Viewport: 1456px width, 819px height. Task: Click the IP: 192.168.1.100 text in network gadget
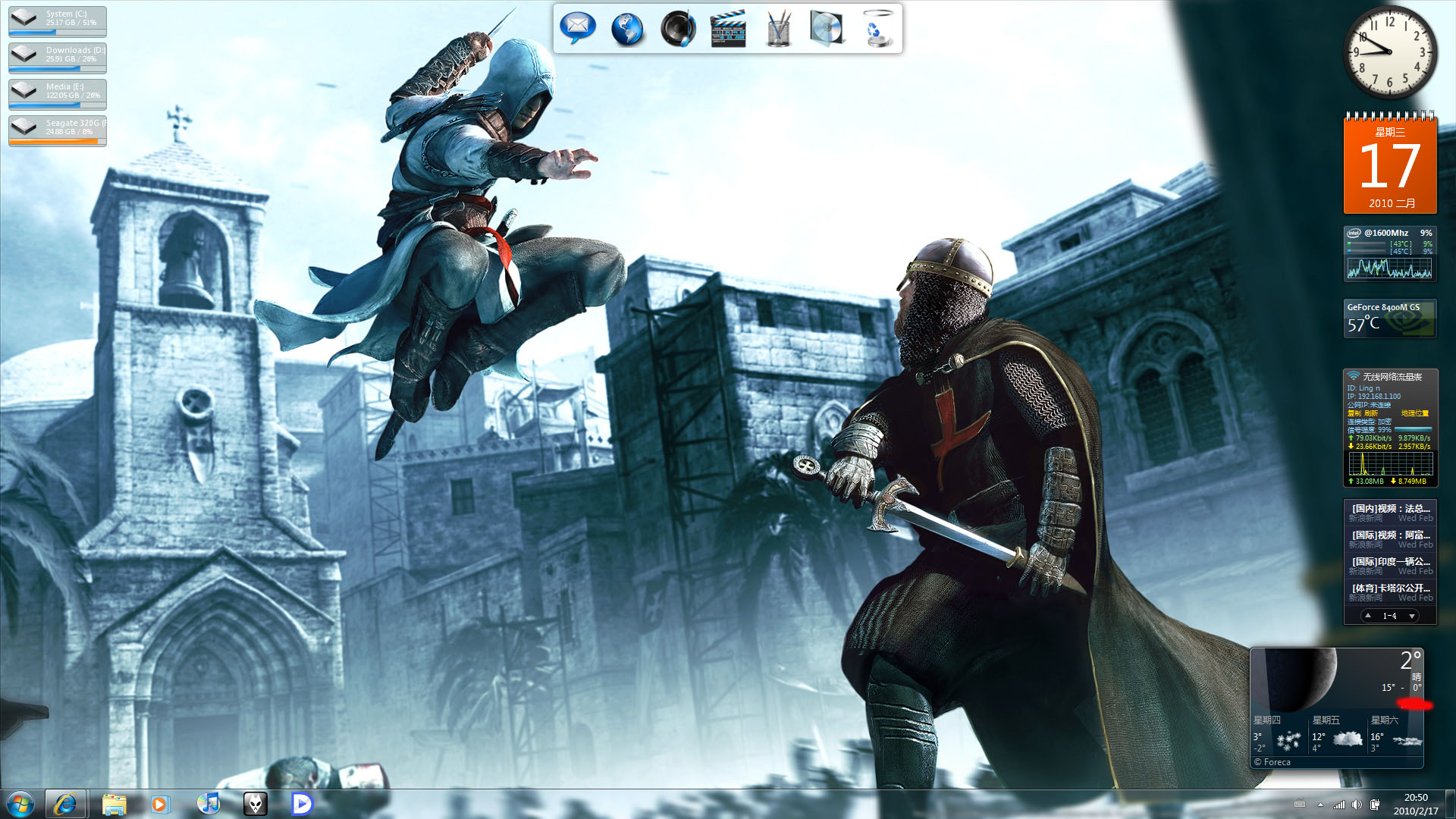(x=1373, y=396)
